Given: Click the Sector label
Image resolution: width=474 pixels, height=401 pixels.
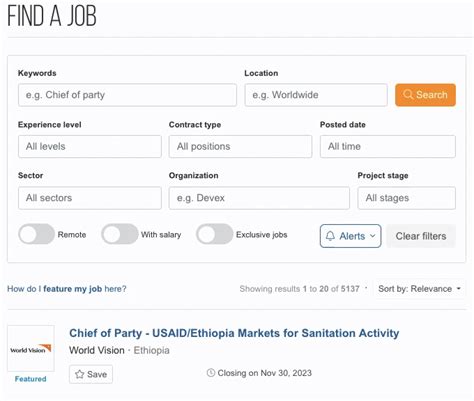Looking at the screenshot, I should tap(30, 176).
